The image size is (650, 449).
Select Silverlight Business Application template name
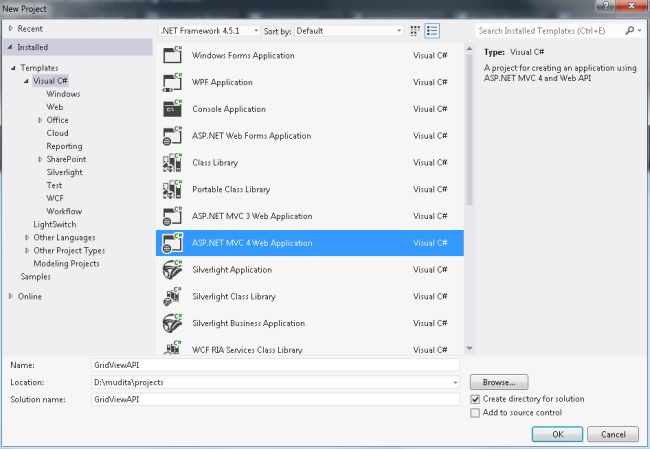(x=249, y=323)
